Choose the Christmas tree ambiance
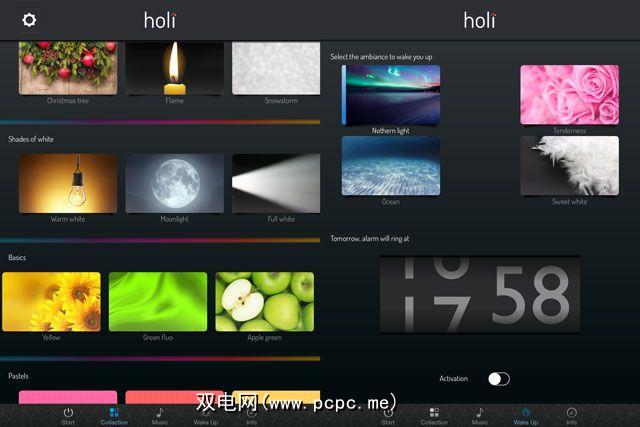The height and width of the screenshot is (427, 640). 68,68
